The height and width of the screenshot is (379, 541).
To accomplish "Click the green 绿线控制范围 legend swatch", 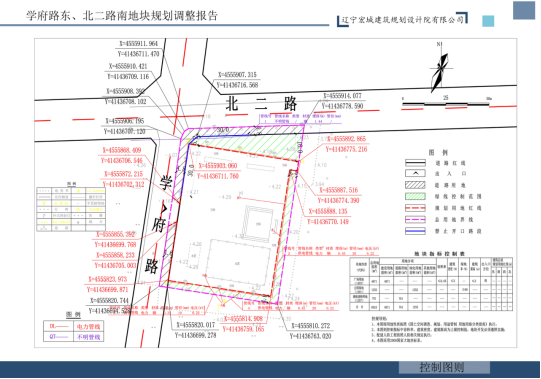I will (x=415, y=196).
